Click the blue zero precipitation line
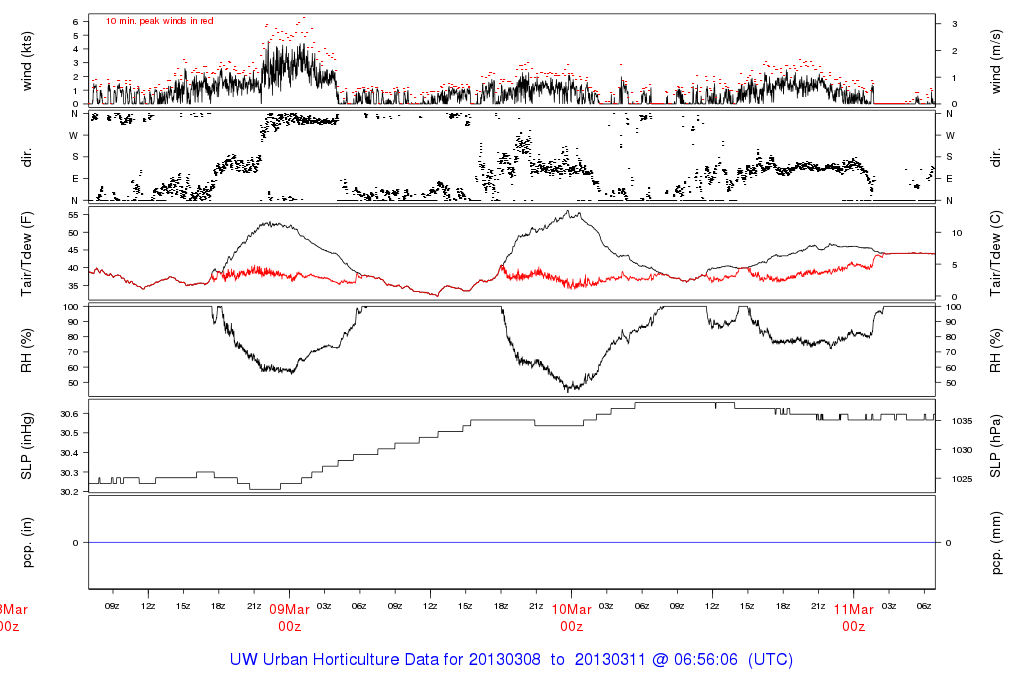 click(512, 543)
